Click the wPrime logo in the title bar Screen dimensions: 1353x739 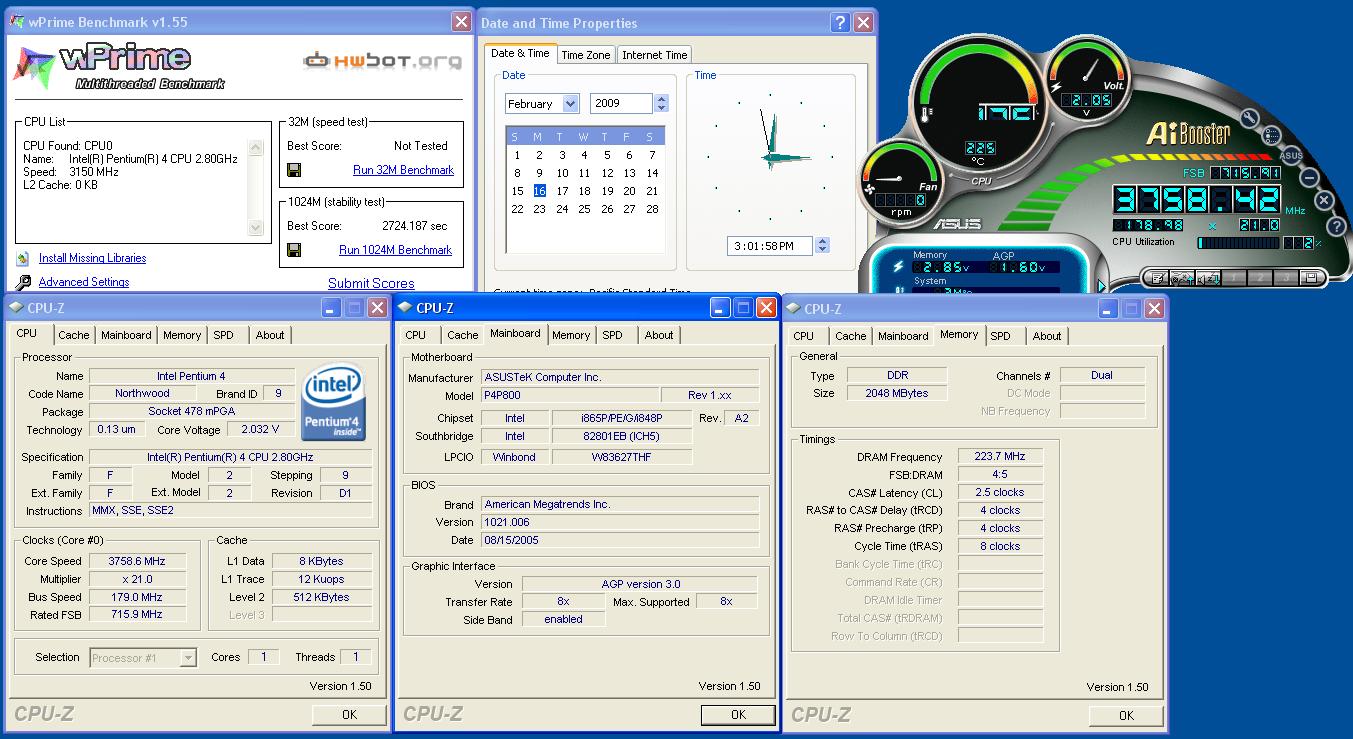[17, 22]
